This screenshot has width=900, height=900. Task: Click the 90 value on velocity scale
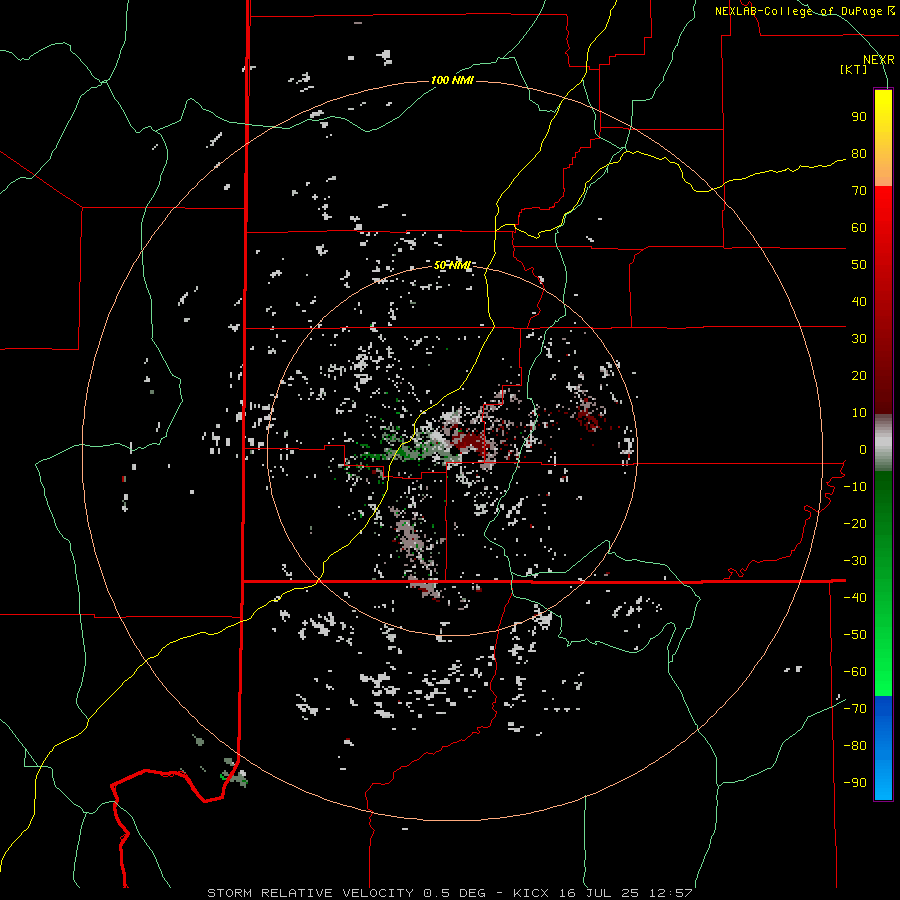(859, 117)
